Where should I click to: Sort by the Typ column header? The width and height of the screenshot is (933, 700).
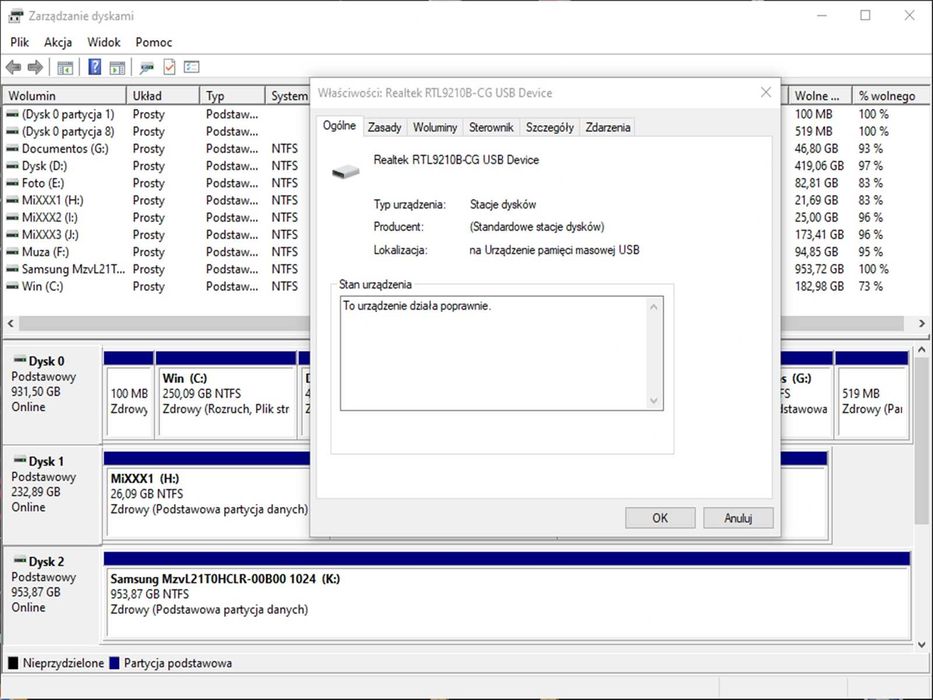pos(232,96)
